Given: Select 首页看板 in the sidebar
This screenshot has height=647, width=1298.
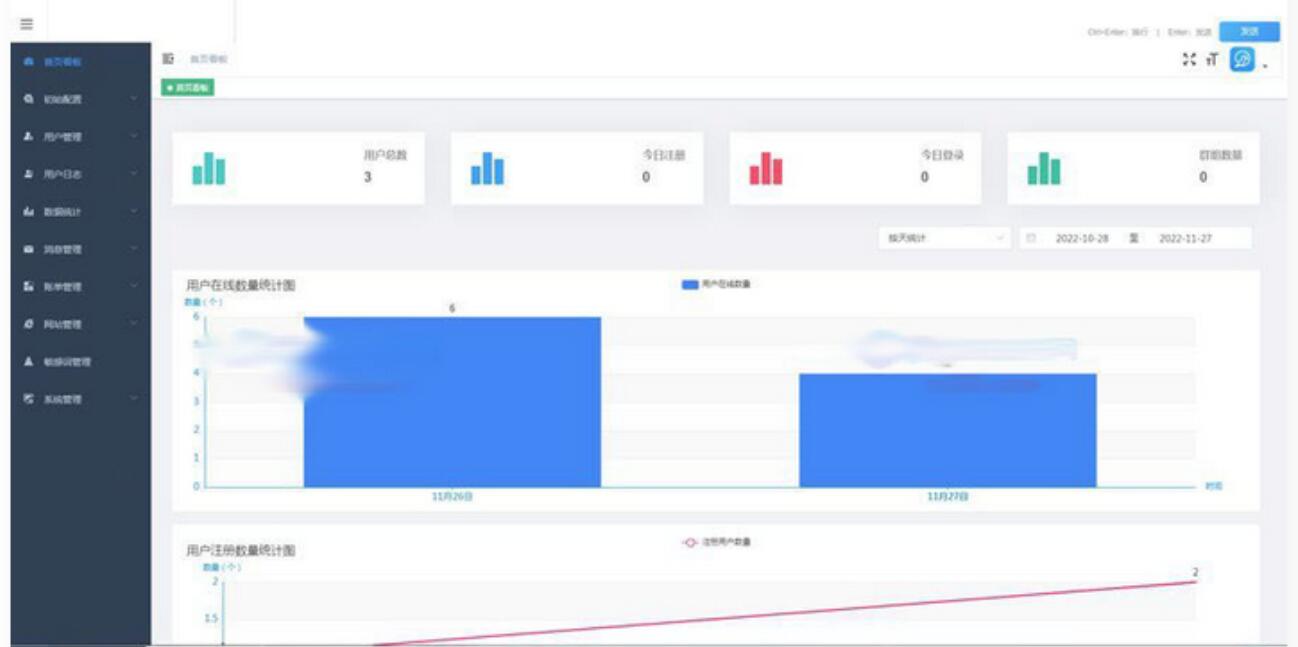Looking at the screenshot, I should pyautogui.click(x=81, y=61).
